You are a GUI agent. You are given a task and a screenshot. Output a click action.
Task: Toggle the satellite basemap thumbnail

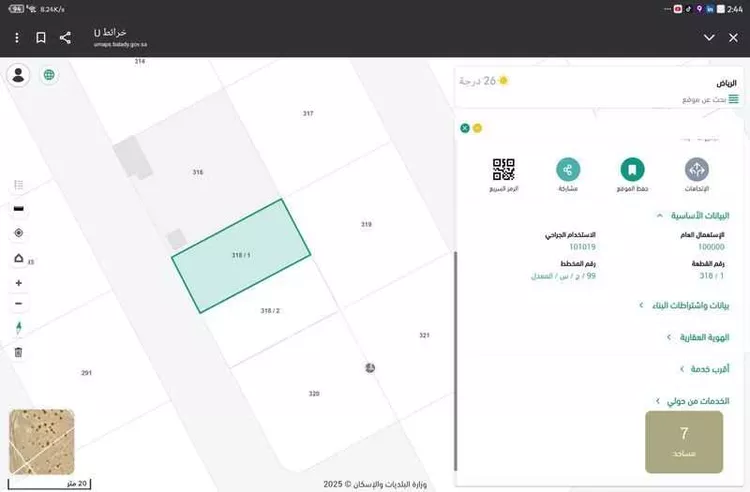(x=41, y=441)
